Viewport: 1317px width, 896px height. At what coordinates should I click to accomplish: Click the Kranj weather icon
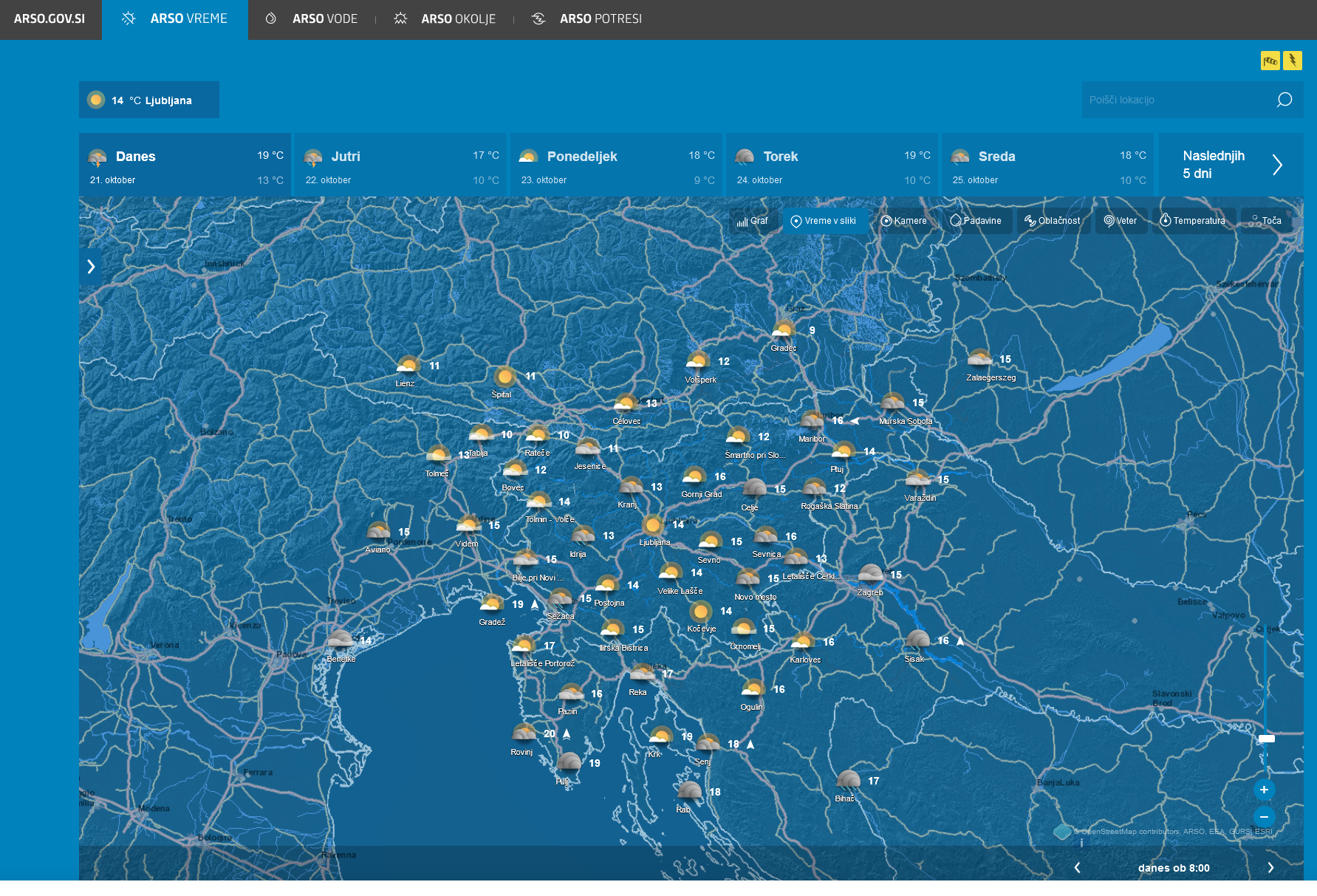click(x=631, y=487)
